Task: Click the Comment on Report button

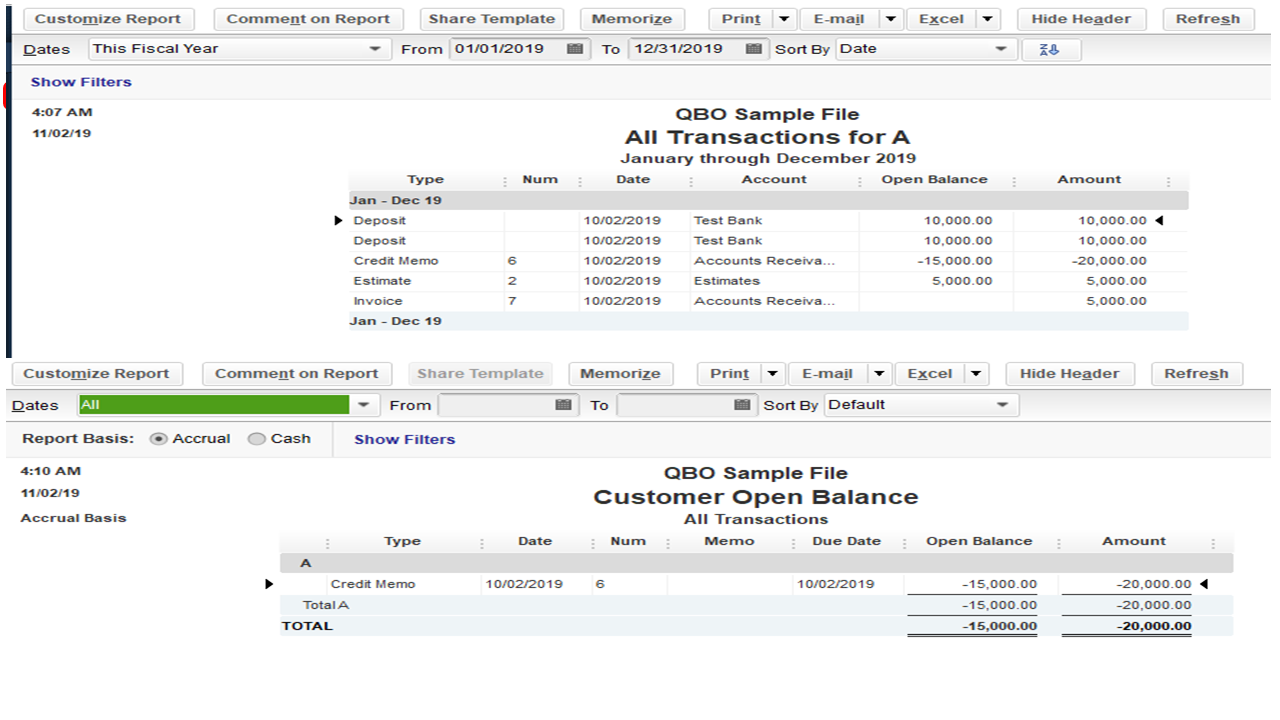Action: pyautogui.click(x=308, y=18)
